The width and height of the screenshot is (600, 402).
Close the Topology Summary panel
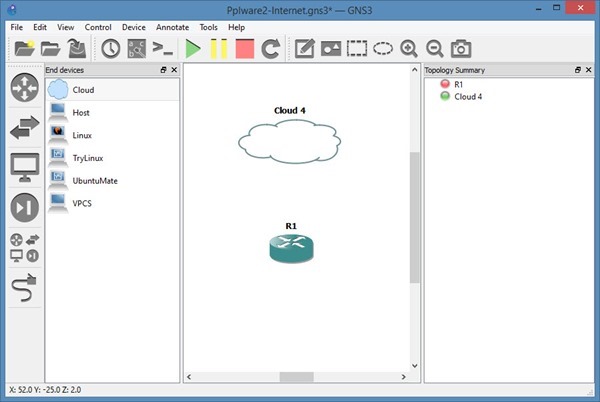pos(589,70)
